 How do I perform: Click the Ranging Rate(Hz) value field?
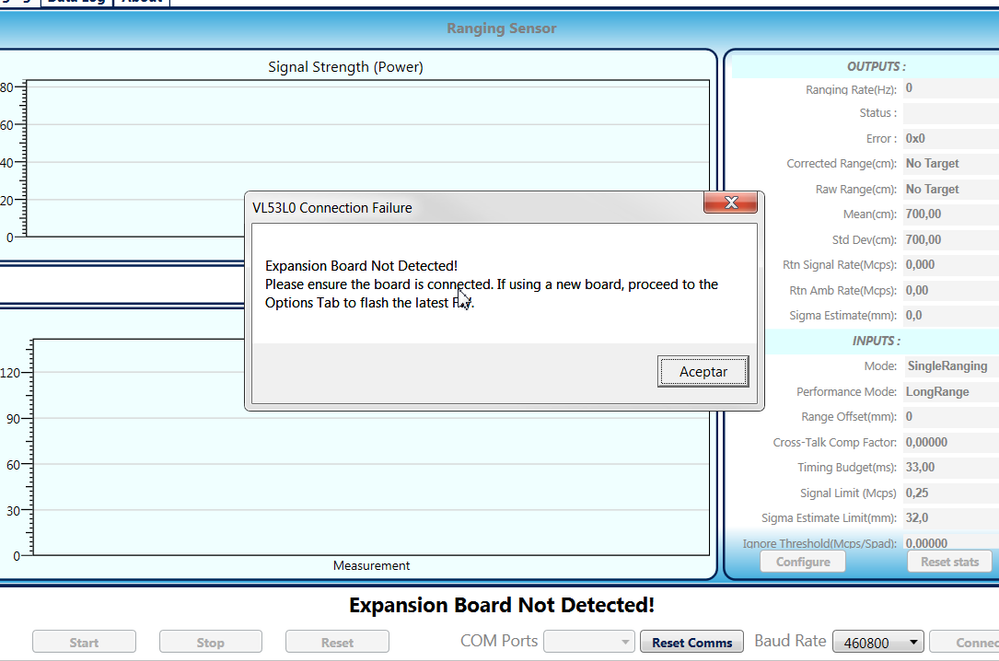coord(951,88)
